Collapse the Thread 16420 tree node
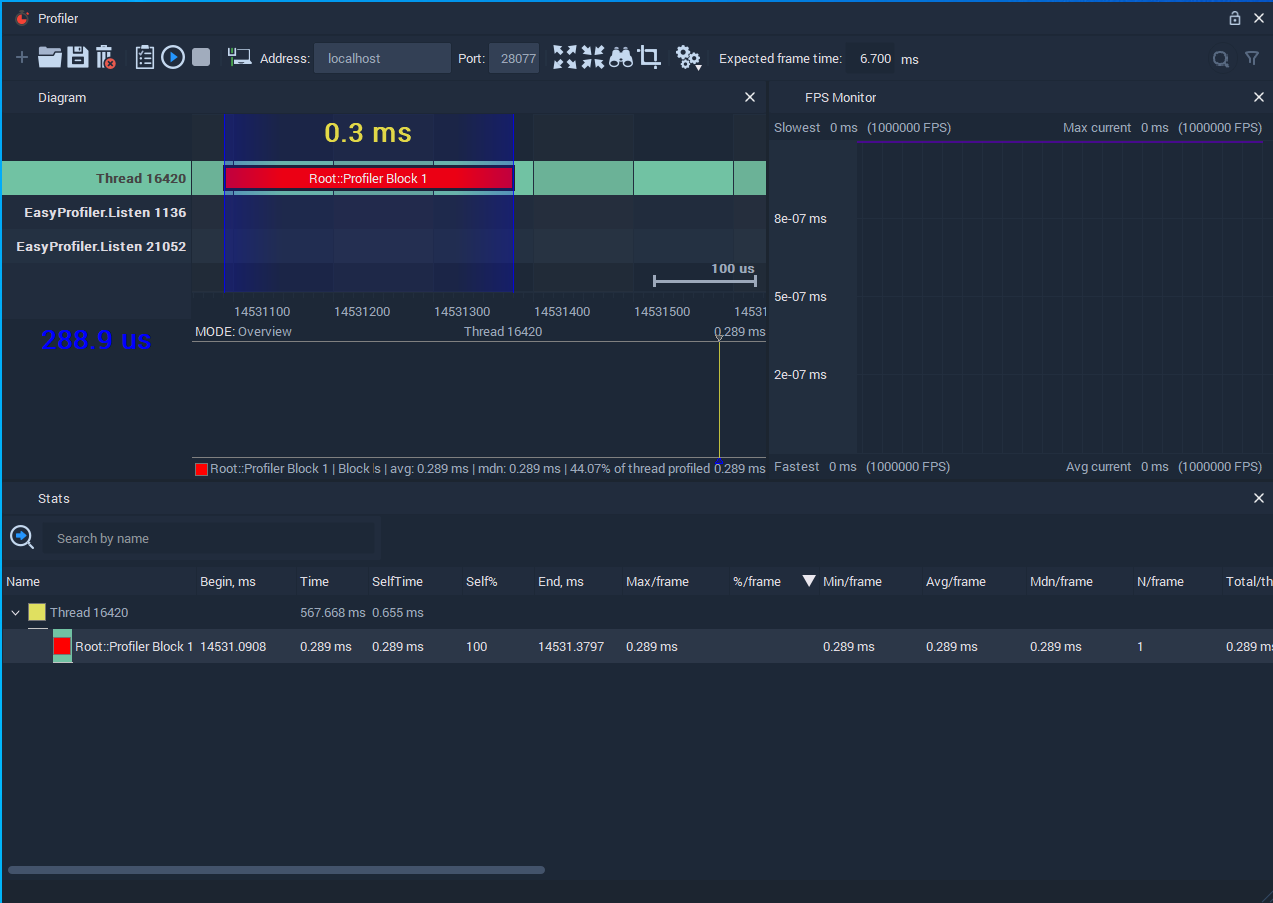 click(15, 613)
